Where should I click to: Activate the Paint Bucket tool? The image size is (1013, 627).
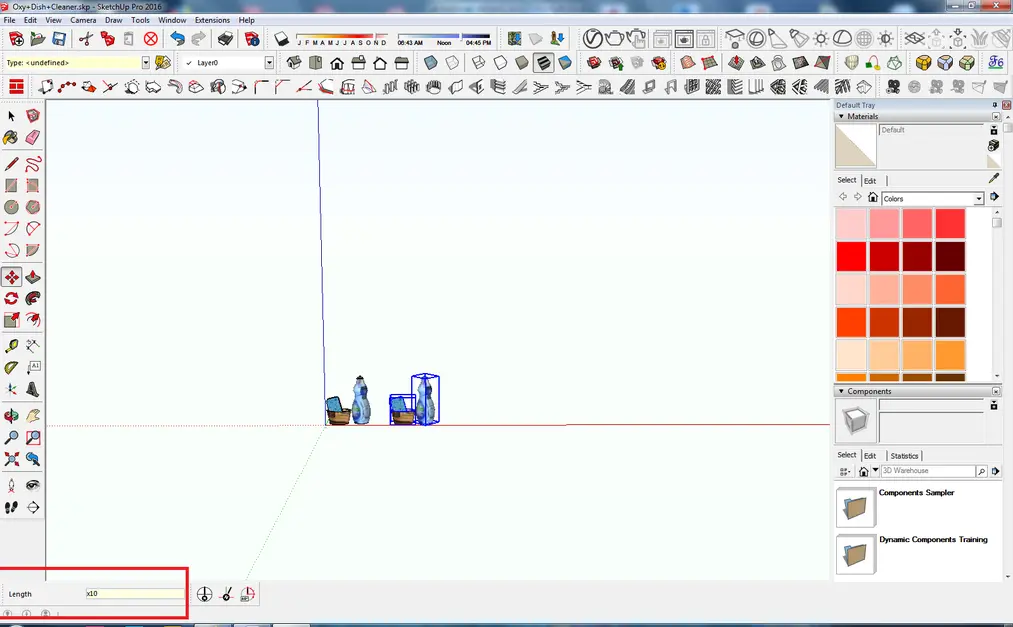[x=12, y=137]
